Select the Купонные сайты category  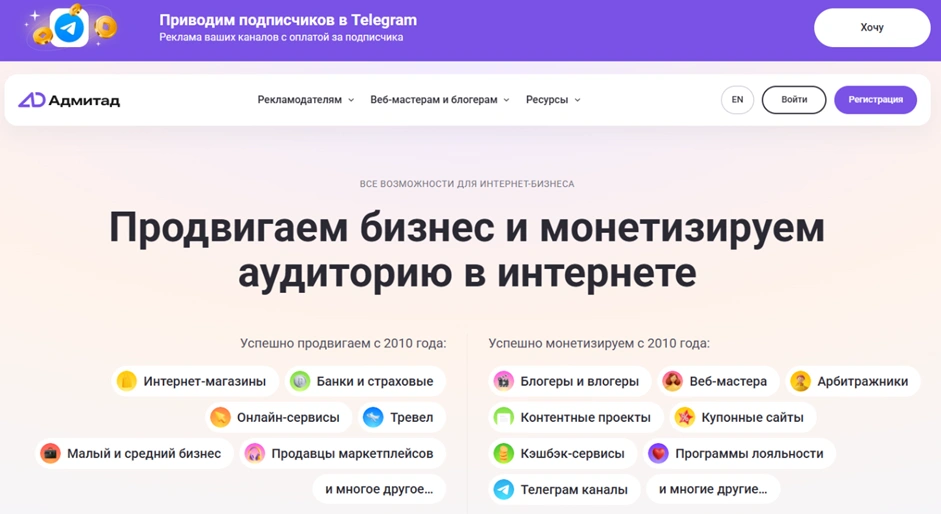[739, 417]
